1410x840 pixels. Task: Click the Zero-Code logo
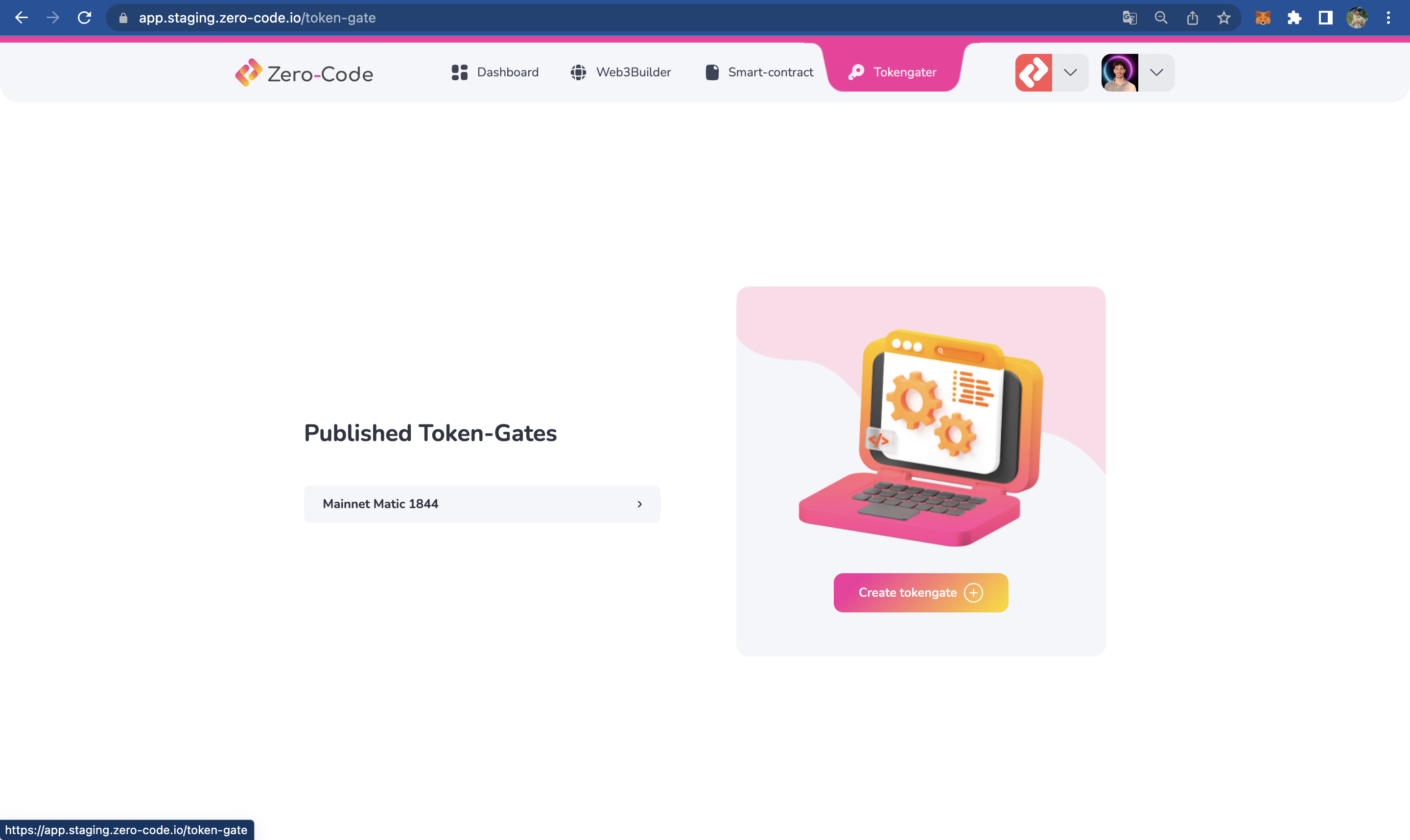[304, 73]
